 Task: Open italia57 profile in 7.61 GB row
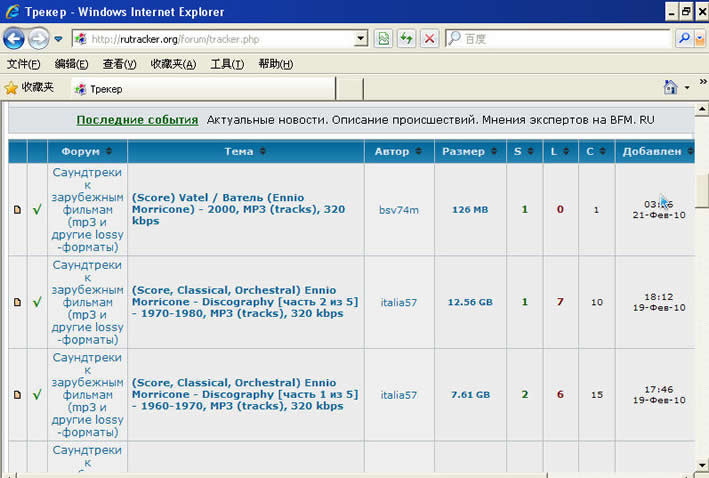(399, 395)
